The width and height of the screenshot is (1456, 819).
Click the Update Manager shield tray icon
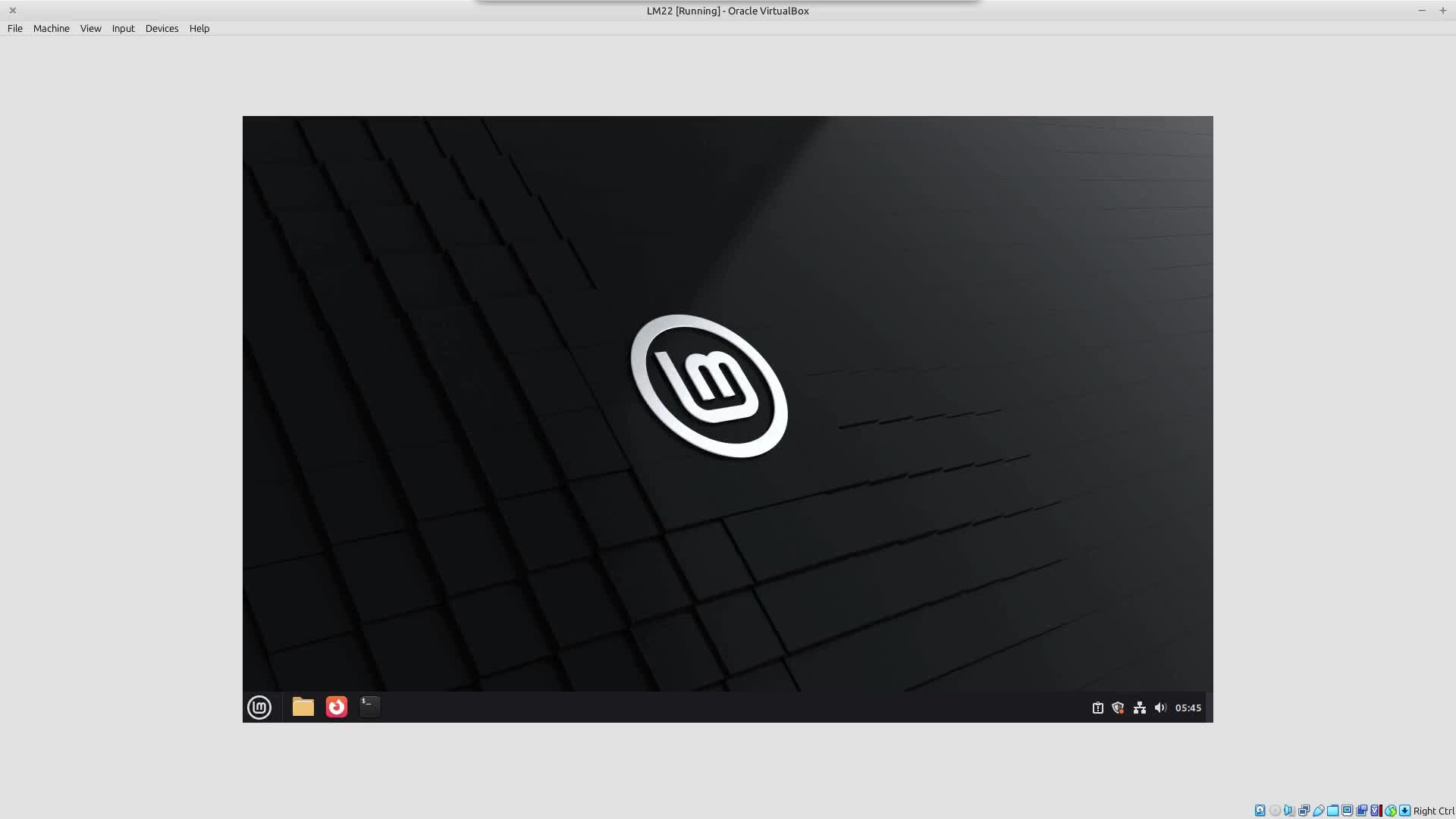(x=1118, y=708)
